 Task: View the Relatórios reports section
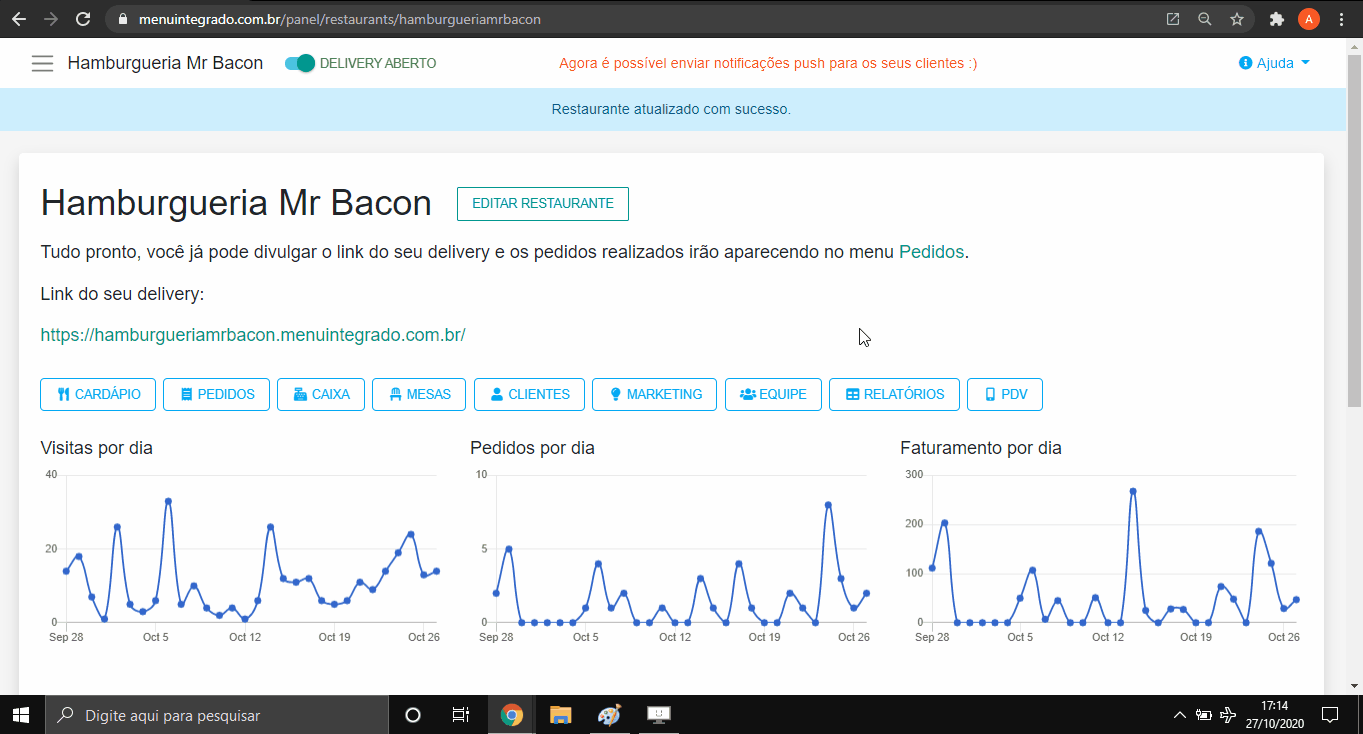click(893, 394)
